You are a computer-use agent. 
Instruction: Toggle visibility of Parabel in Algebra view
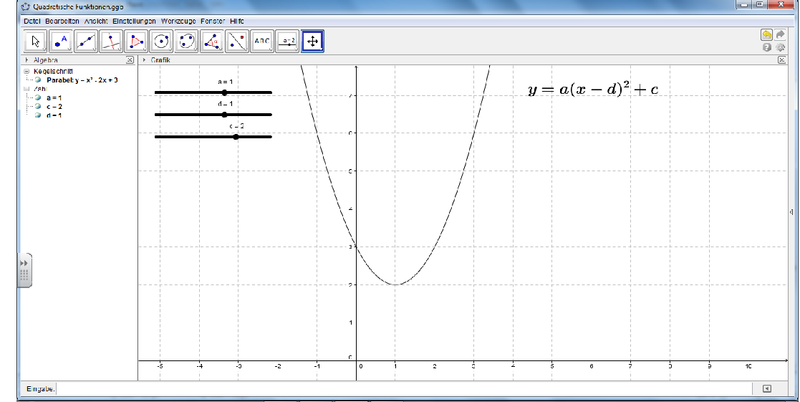pos(38,80)
